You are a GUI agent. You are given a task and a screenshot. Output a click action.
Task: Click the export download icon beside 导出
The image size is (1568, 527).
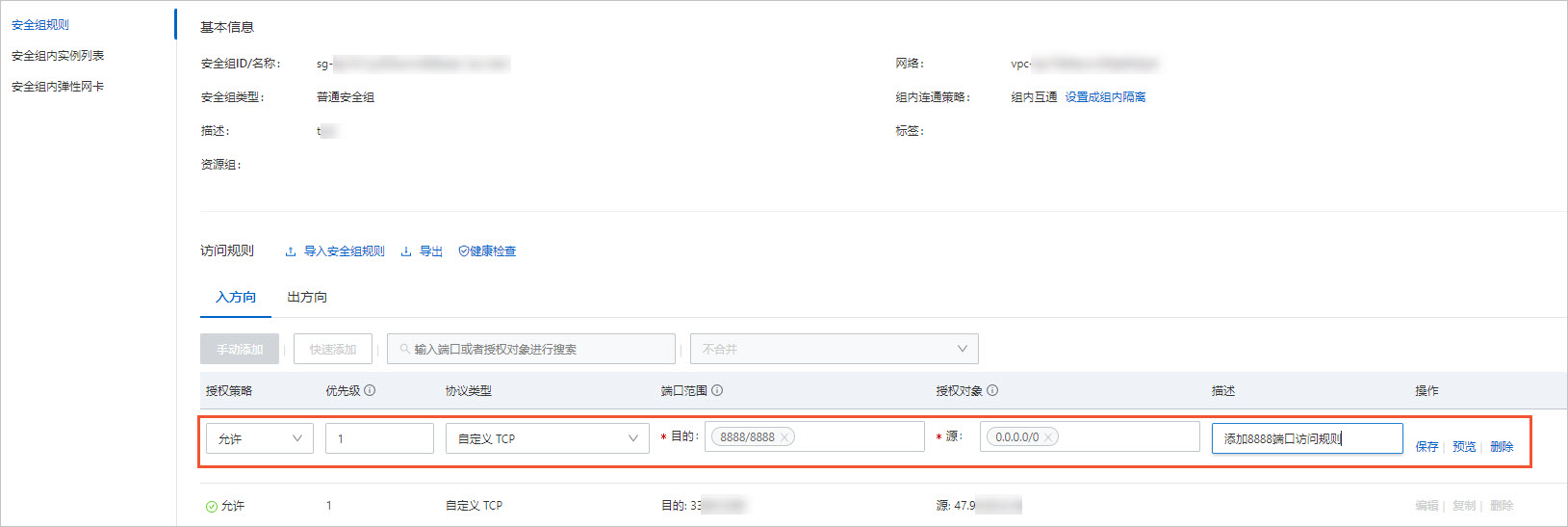(x=406, y=251)
